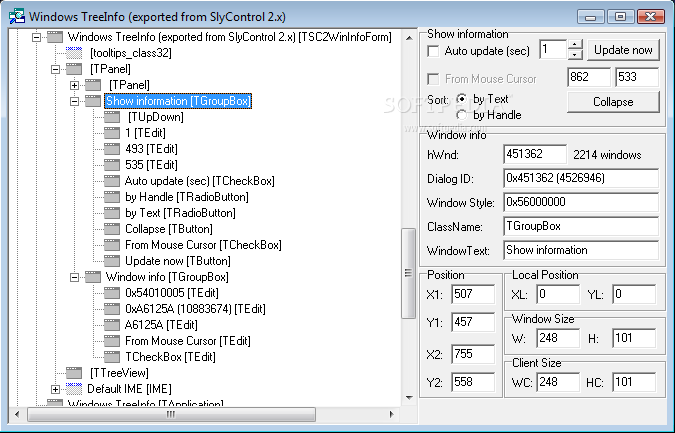The image size is (675, 433).
Task: Click the tree scroll right arrow
Action: [391, 414]
